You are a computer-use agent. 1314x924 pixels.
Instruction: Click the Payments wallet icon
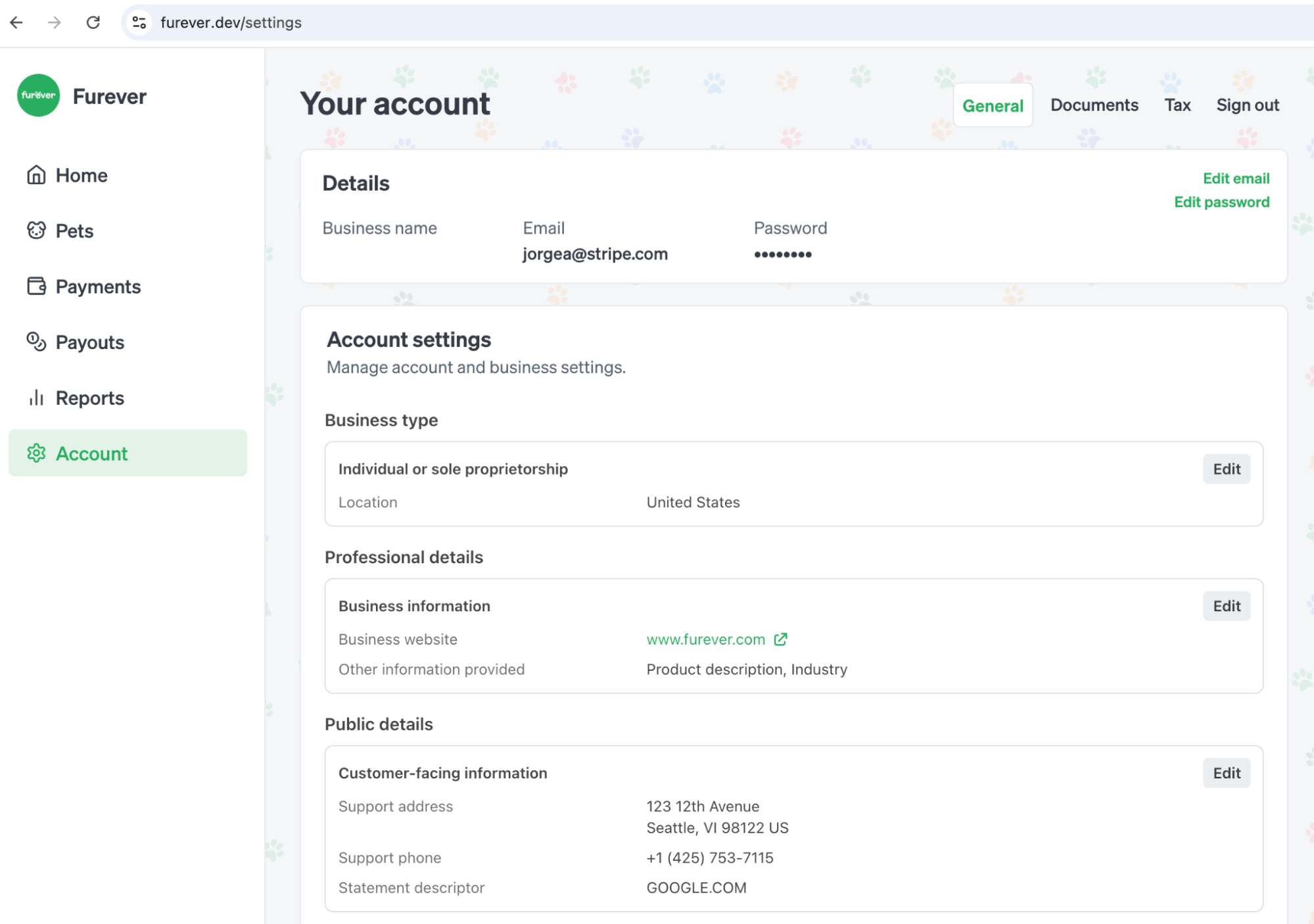pyautogui.click(x=36, y=287)
